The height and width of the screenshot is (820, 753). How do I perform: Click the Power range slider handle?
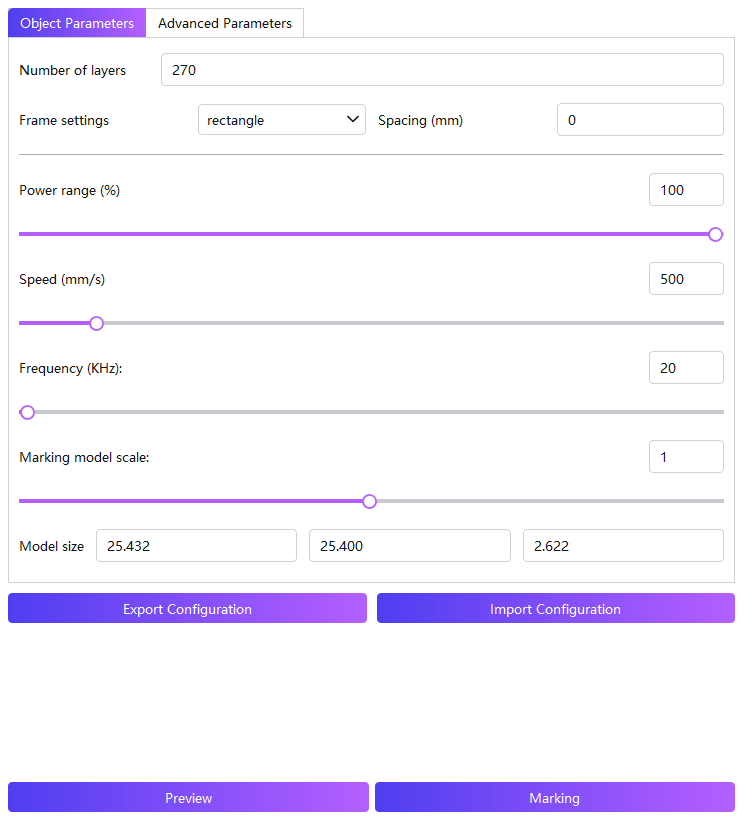pos(715,234)
